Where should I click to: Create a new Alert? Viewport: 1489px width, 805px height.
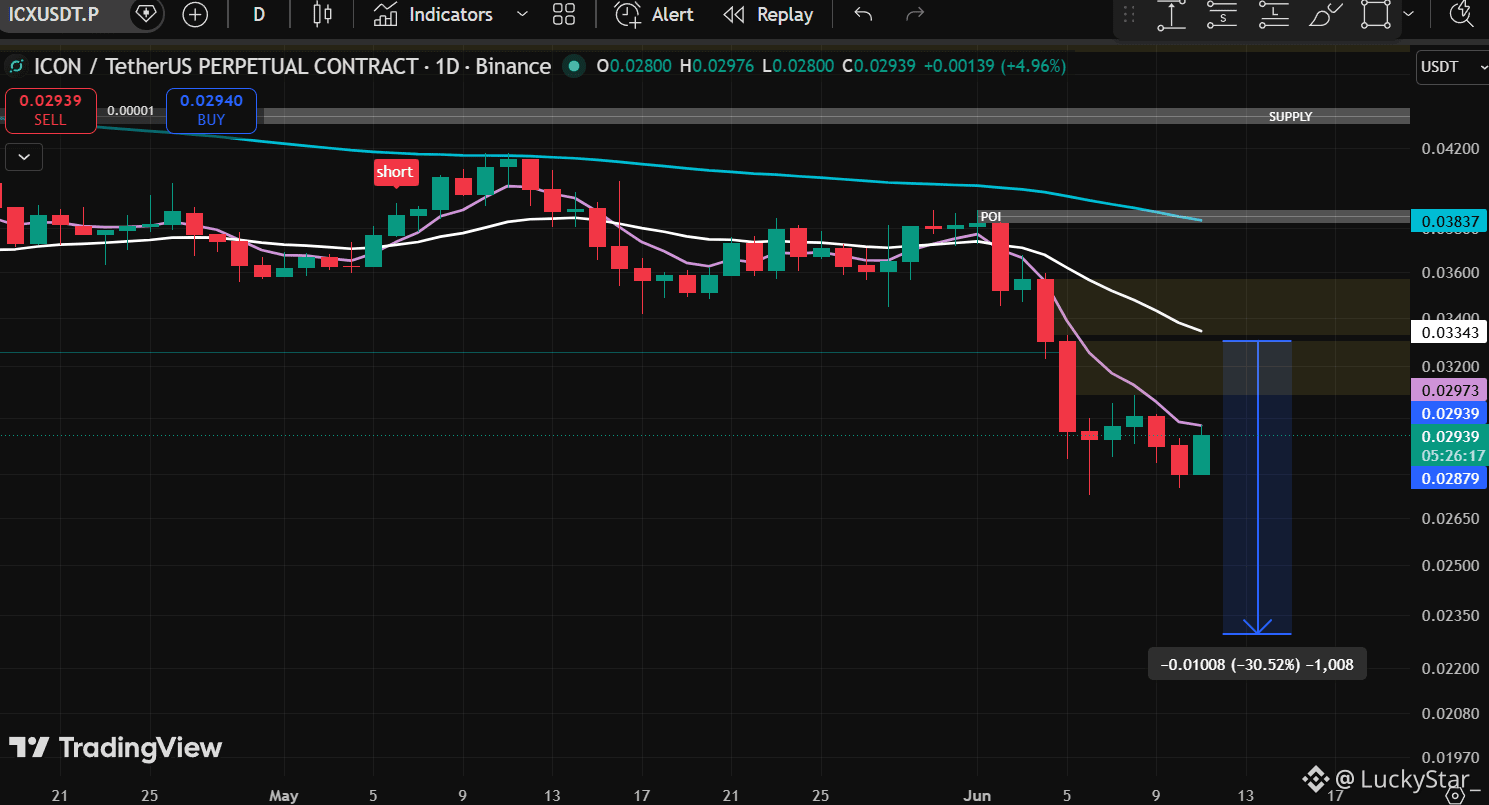point(654,14)
